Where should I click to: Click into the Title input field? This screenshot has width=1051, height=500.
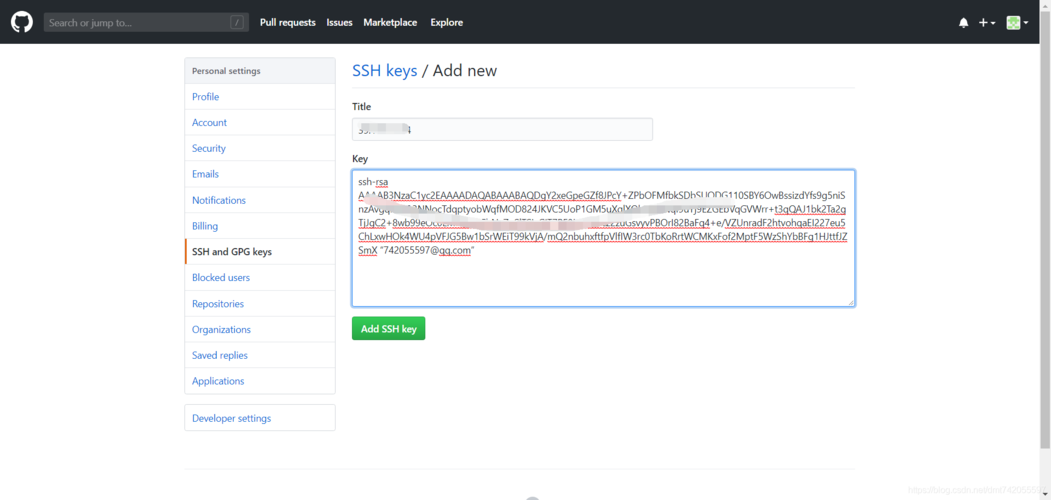[x=502, y=129]
